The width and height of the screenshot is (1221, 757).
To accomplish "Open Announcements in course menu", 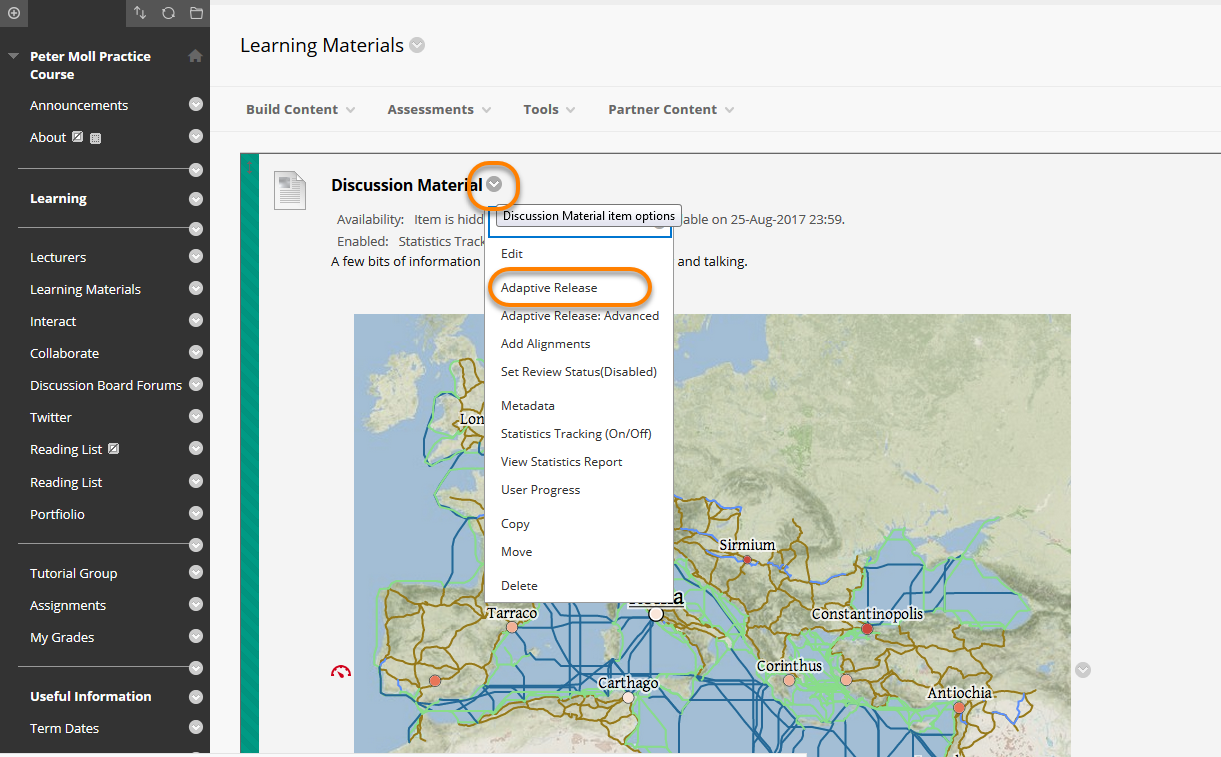I will click(79, 105).
